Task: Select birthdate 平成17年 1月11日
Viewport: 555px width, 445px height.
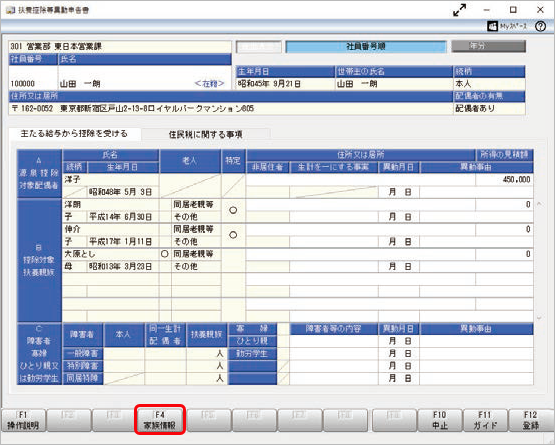Action: pos(122,241)
